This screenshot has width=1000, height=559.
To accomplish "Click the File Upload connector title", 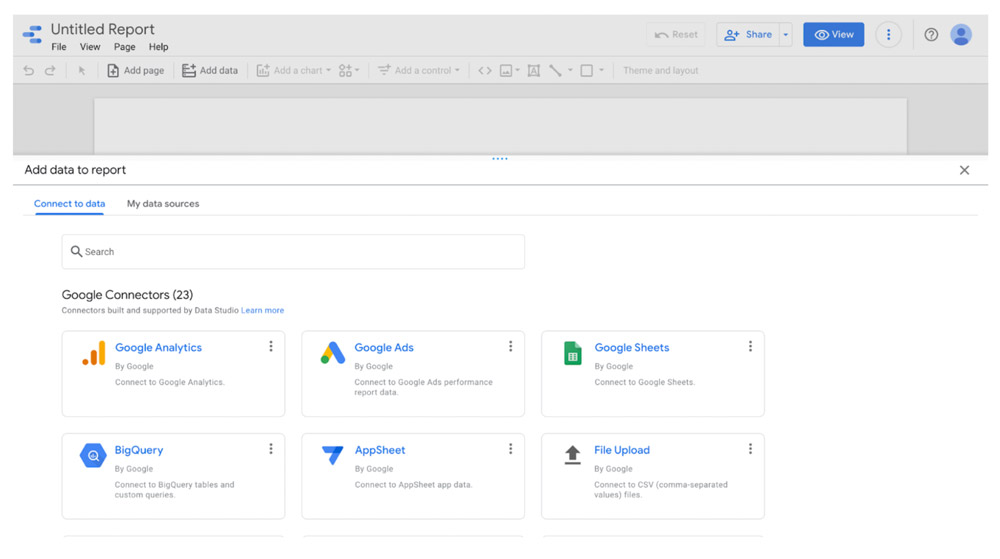I will point(622,450).
